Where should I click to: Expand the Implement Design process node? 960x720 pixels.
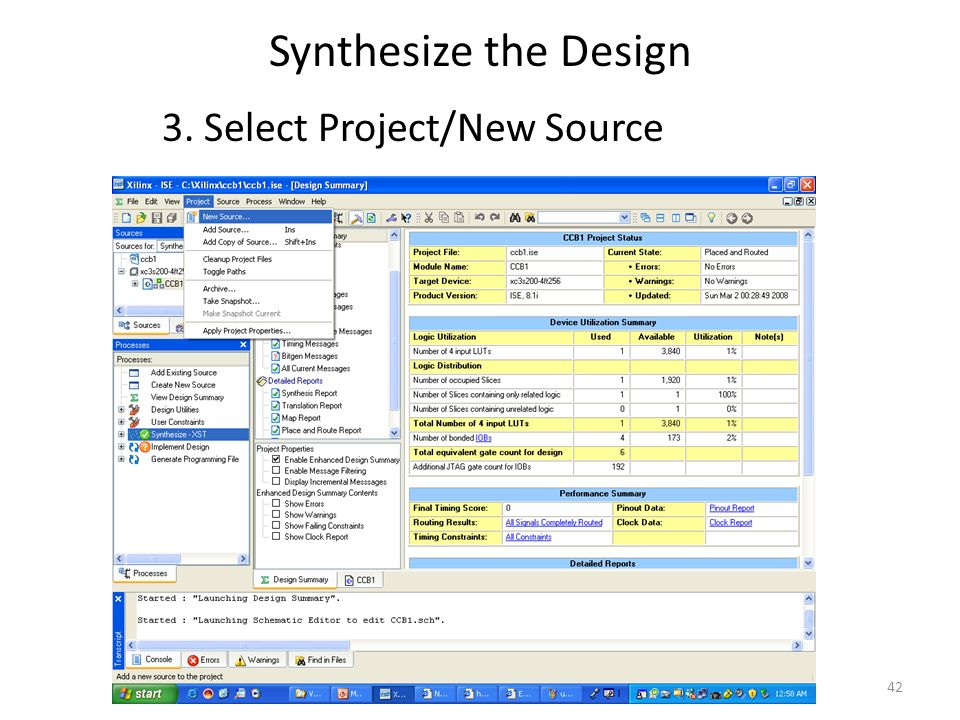pyautogui.click(x=121, y=447)
